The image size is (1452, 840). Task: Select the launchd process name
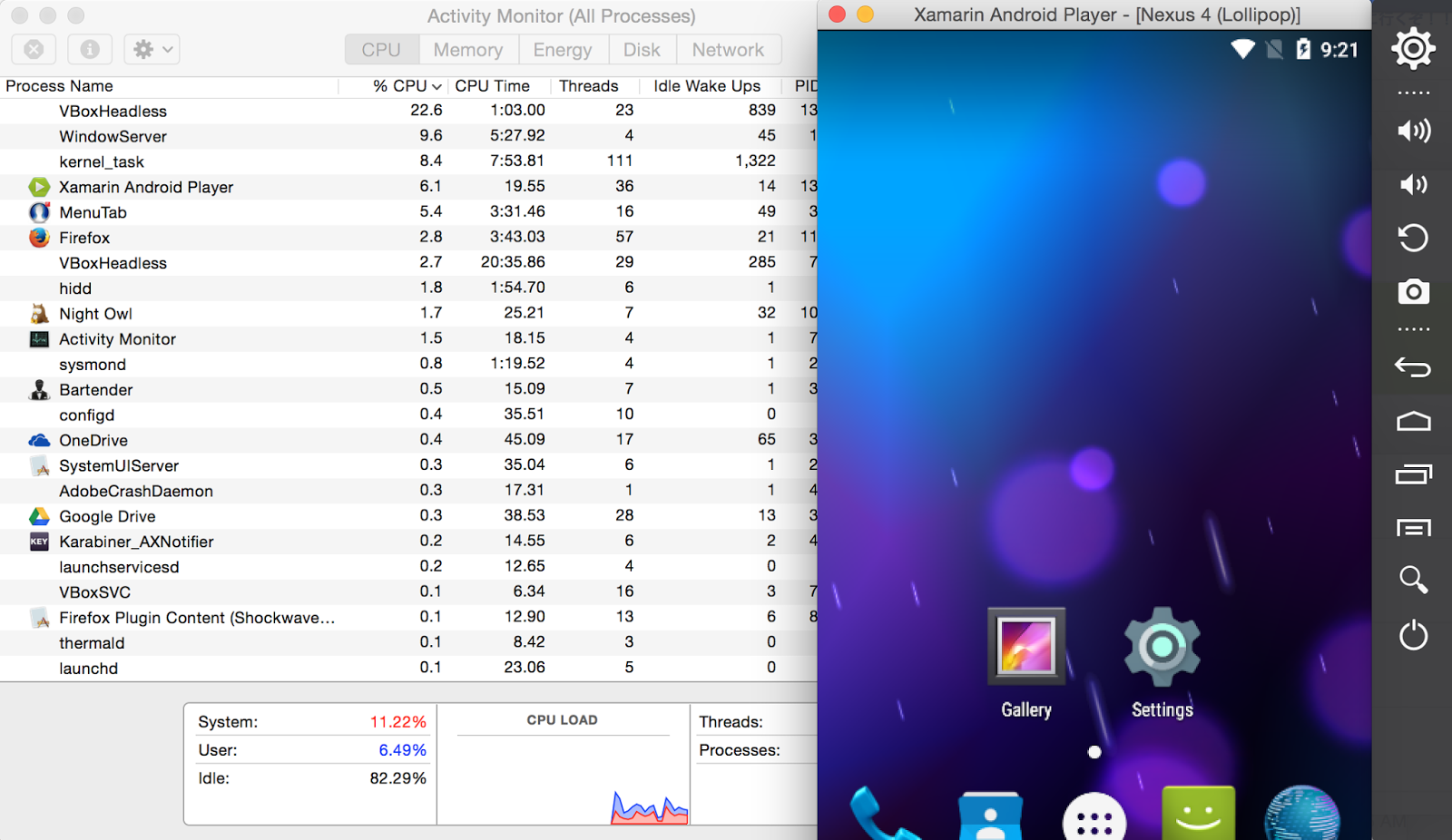(x=88, y=669)
